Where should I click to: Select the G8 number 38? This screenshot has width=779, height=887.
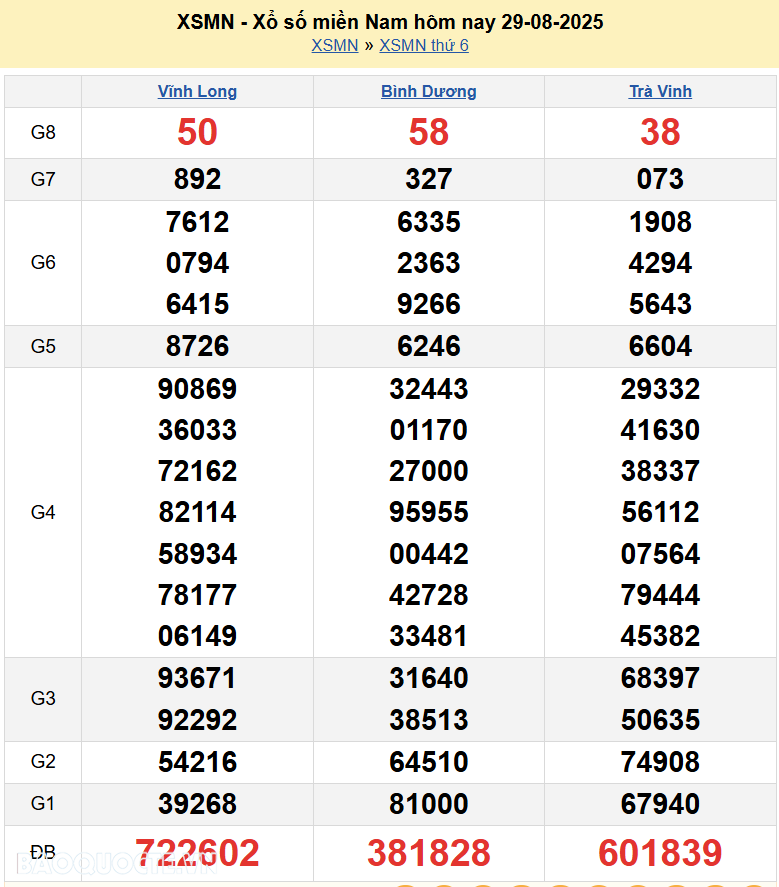tap(660, 132)
